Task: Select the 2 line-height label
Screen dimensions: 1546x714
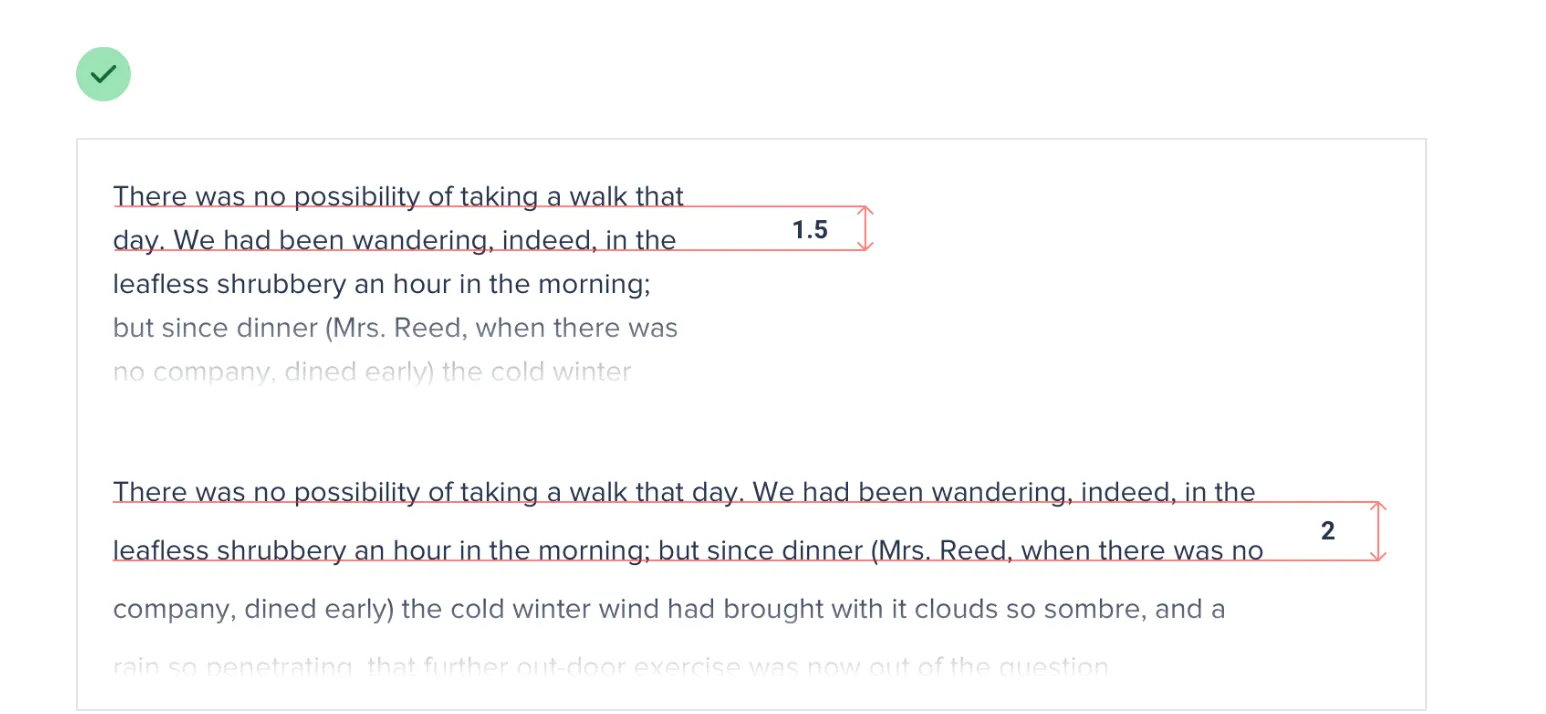Action: (1328, 531)
